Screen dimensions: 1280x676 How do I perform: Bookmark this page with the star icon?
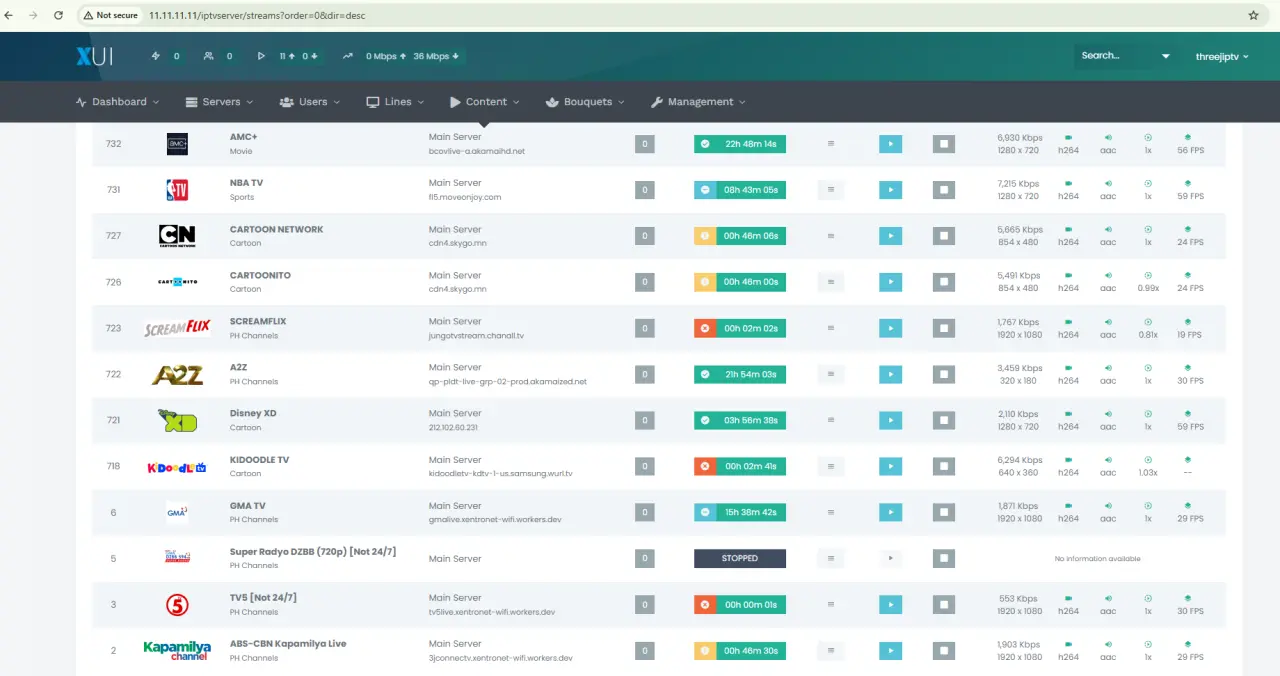coord(1254,15)
